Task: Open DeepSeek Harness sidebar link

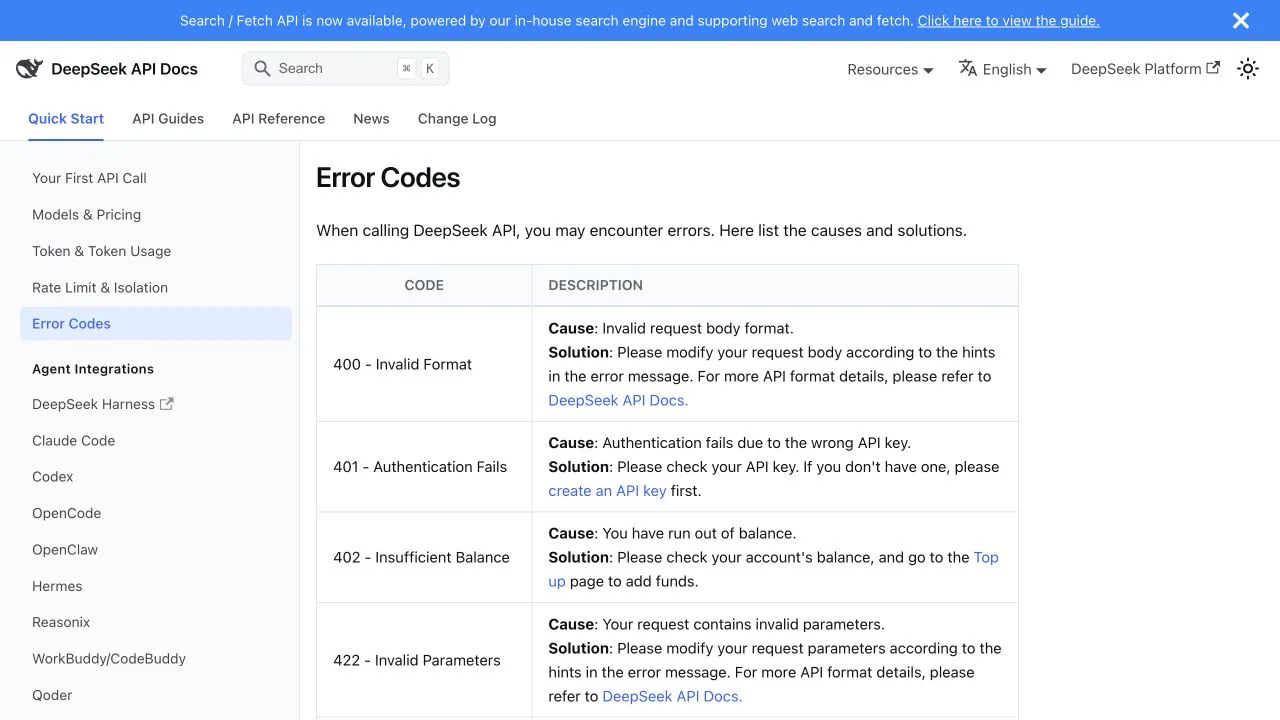Action: pyautogui.click(x=156, y=404)
